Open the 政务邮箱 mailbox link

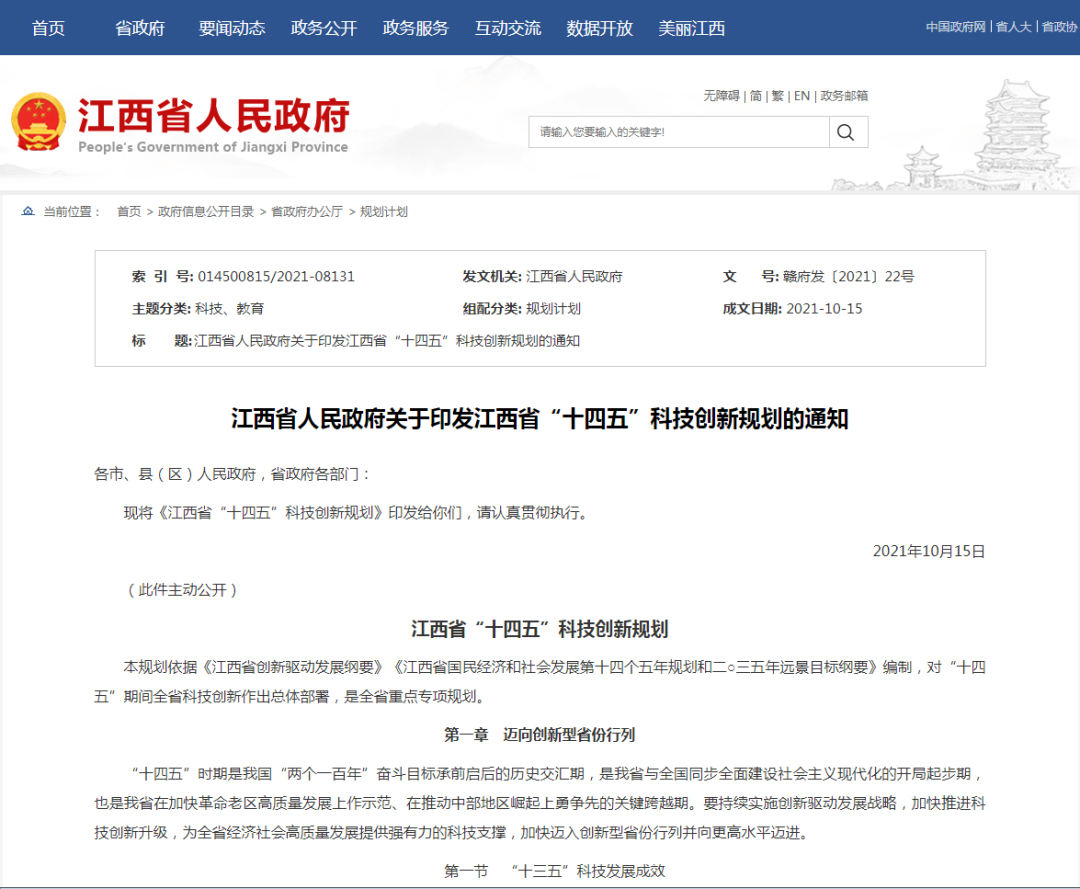(x=845, y=96)
